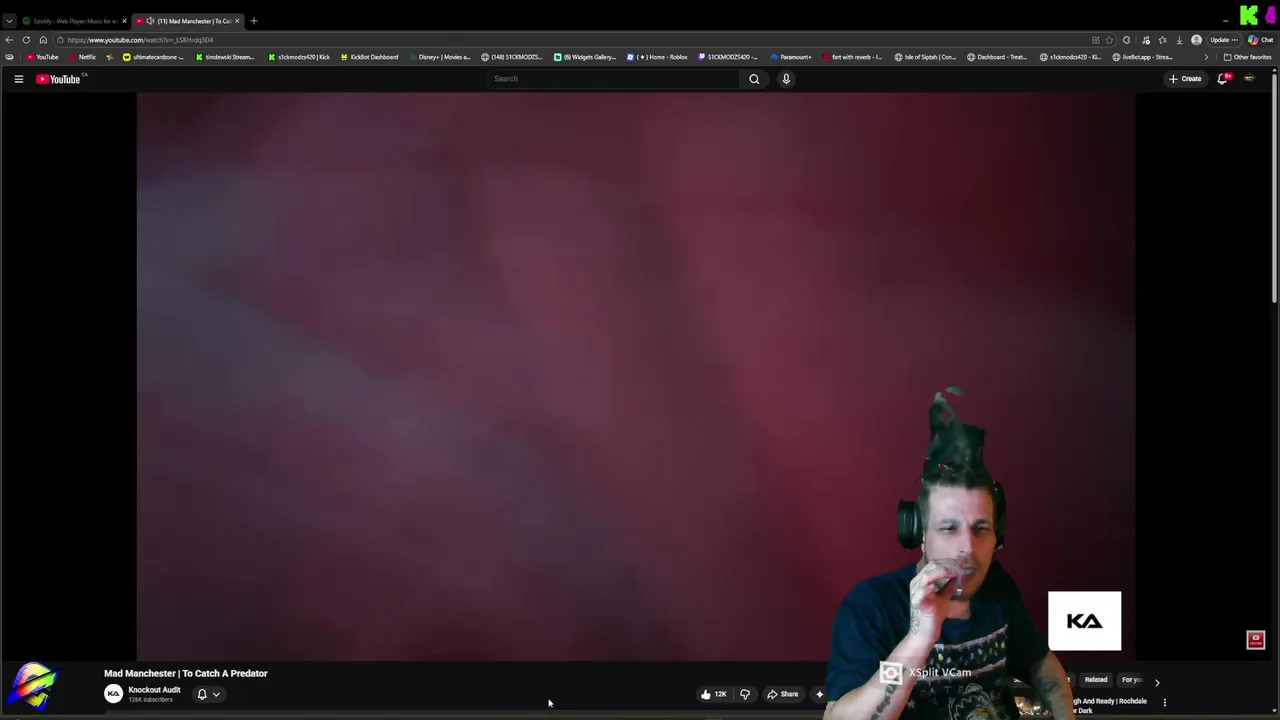Select the For you filter chip
The width and height of the screenshot is (1280, 720).
point(1131,680)
